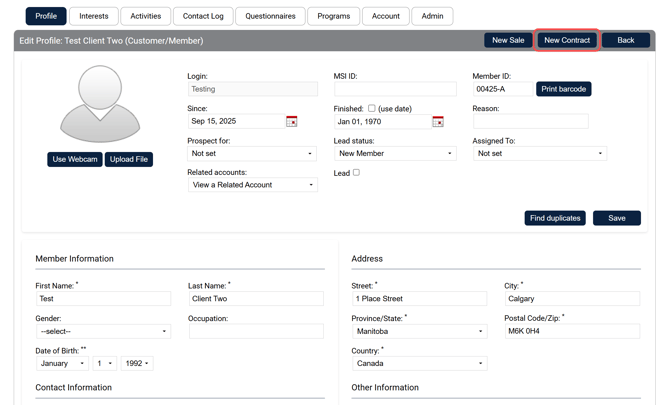
Task: Open the Finished date calendar picker icon
Action: click(437, 121)
